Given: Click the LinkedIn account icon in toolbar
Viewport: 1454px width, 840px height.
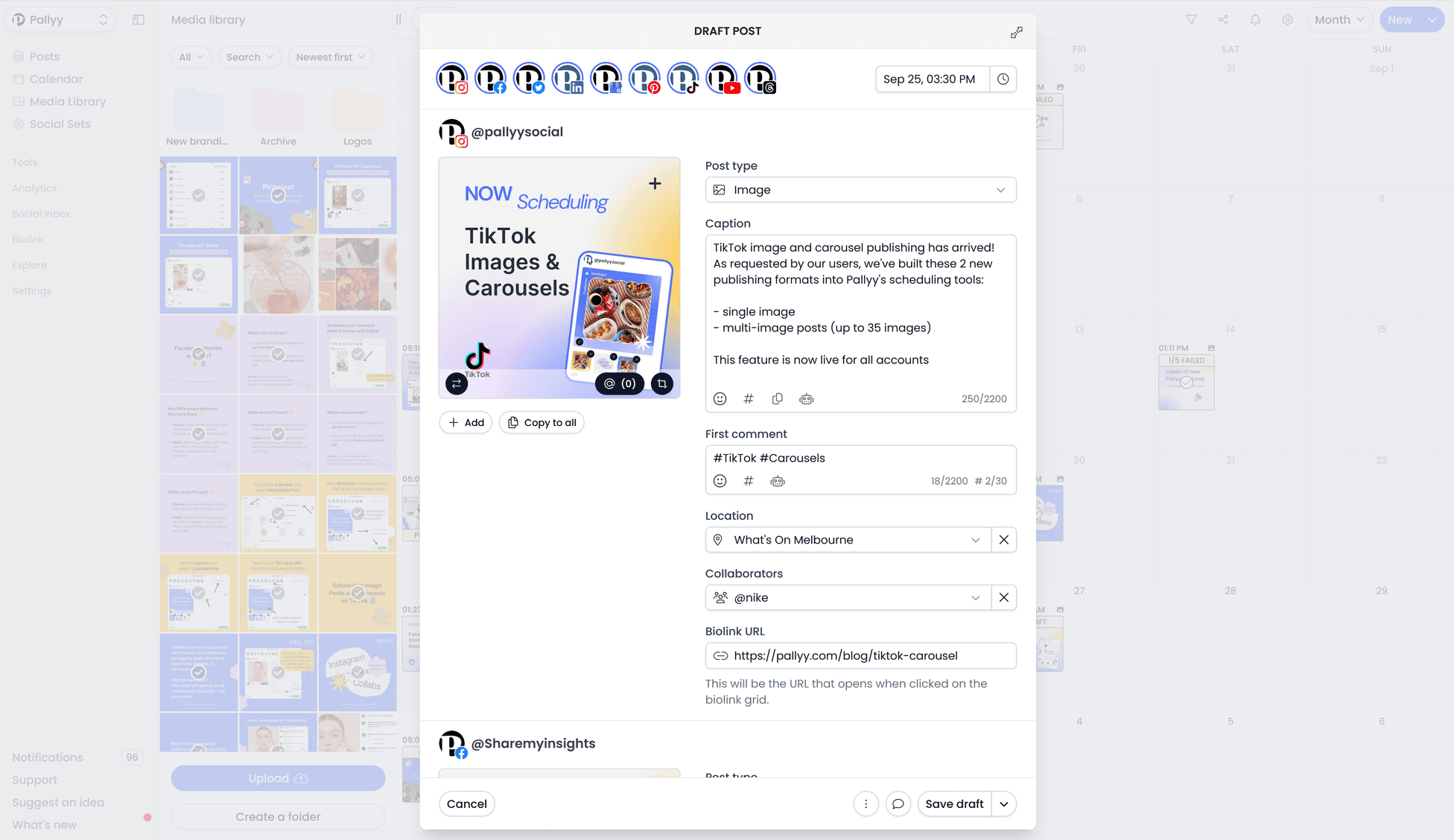Looking at the screenshot, I should pos(568,79).
